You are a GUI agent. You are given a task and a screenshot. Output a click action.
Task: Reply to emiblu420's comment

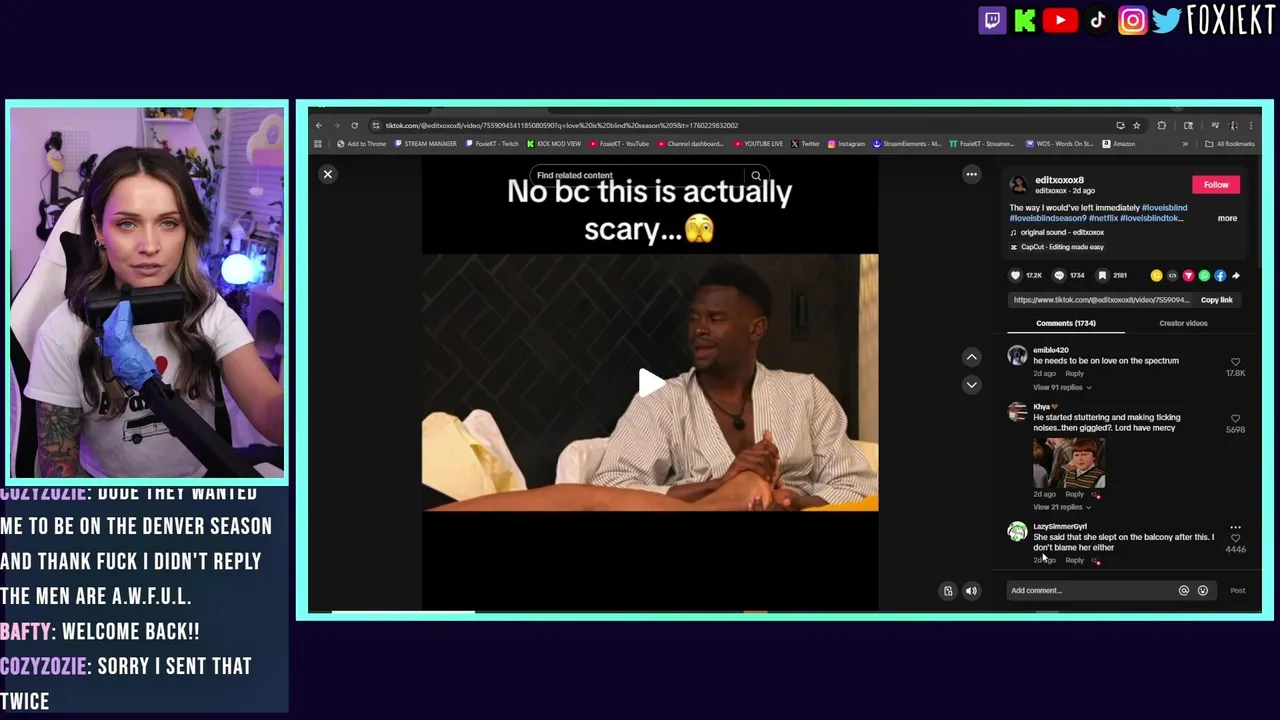(1074, 374)
